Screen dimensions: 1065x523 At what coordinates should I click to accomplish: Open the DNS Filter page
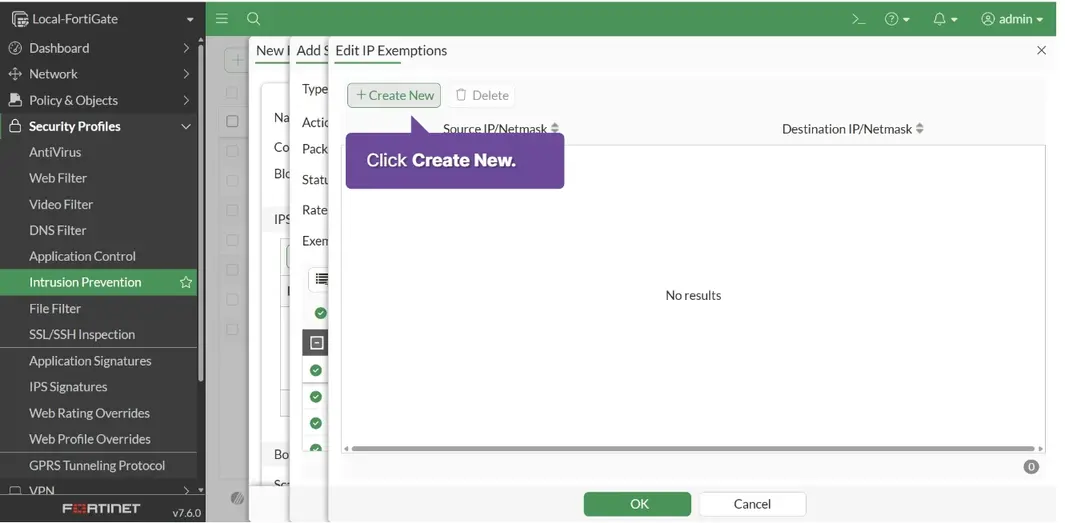(58, 230)
